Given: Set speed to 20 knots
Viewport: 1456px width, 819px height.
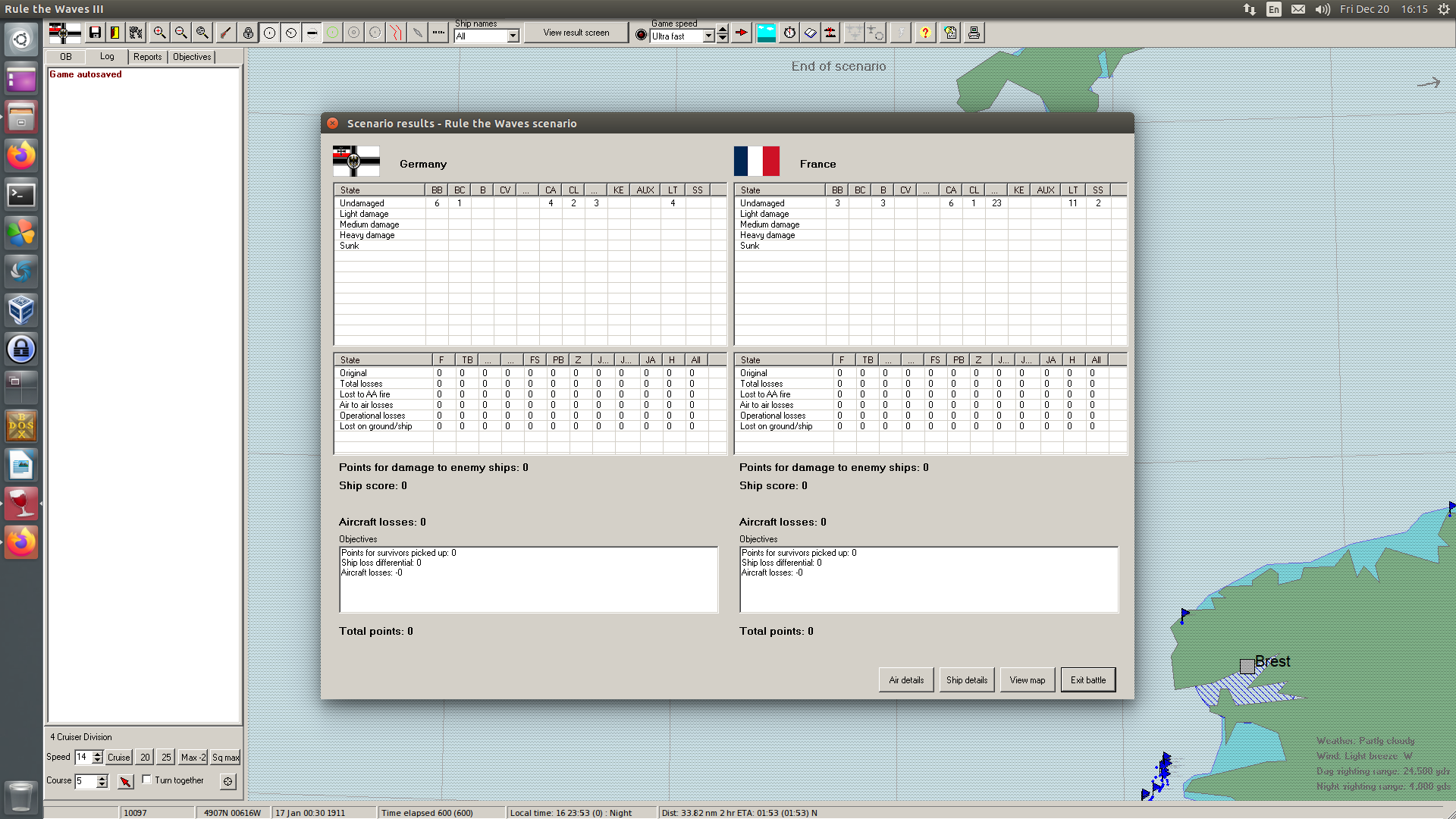Looking at the screenshot, I should click(145, 757).
